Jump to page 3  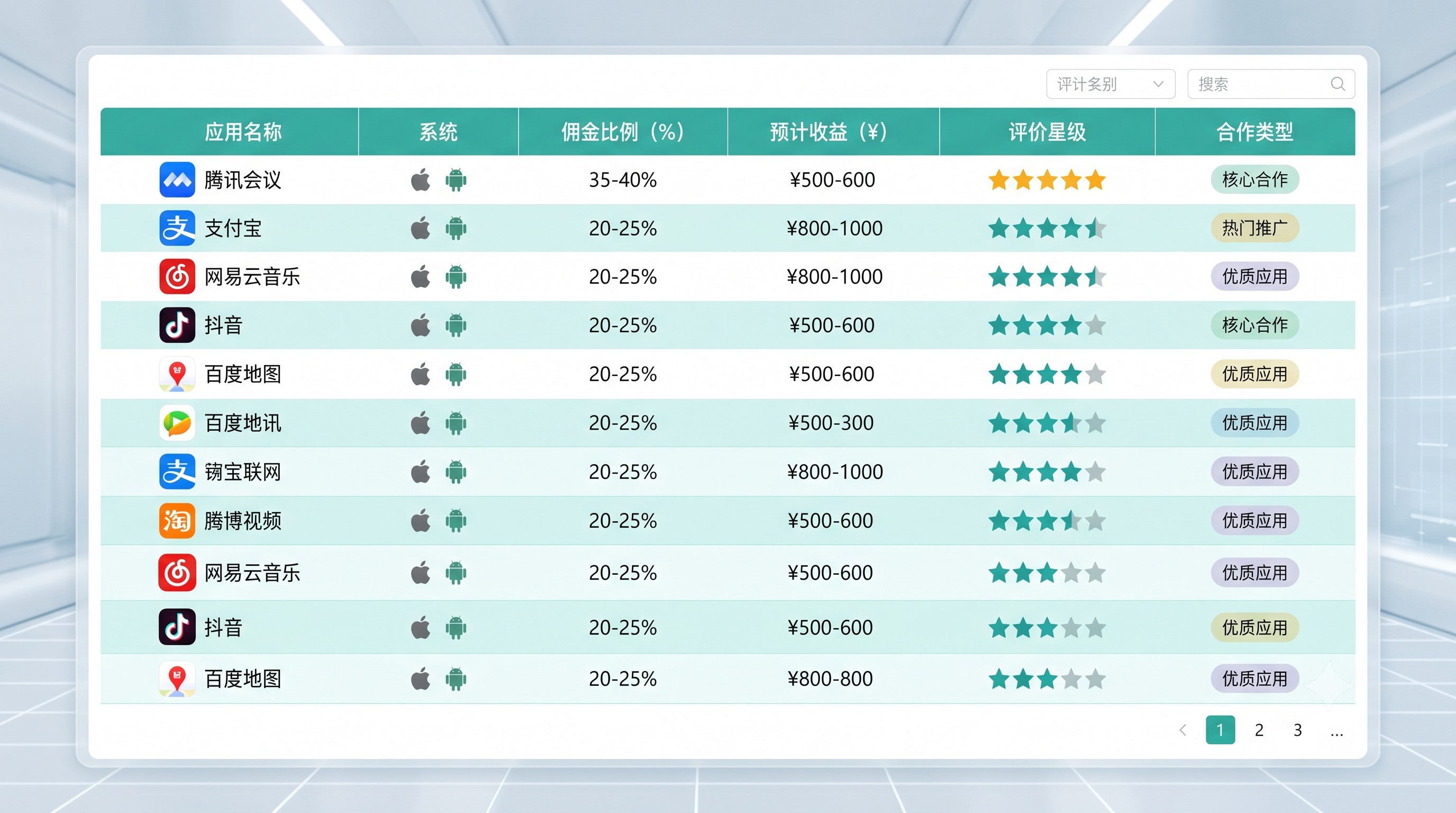click(x=1298, y=730)
